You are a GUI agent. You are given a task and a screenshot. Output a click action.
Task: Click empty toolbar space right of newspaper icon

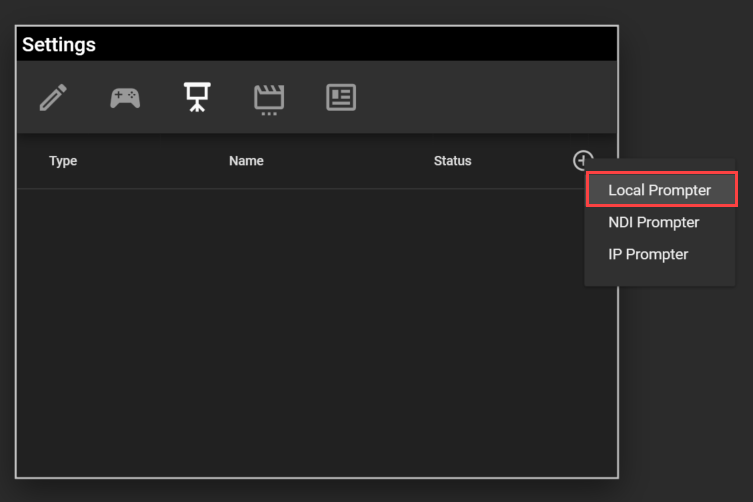point(480,98)
